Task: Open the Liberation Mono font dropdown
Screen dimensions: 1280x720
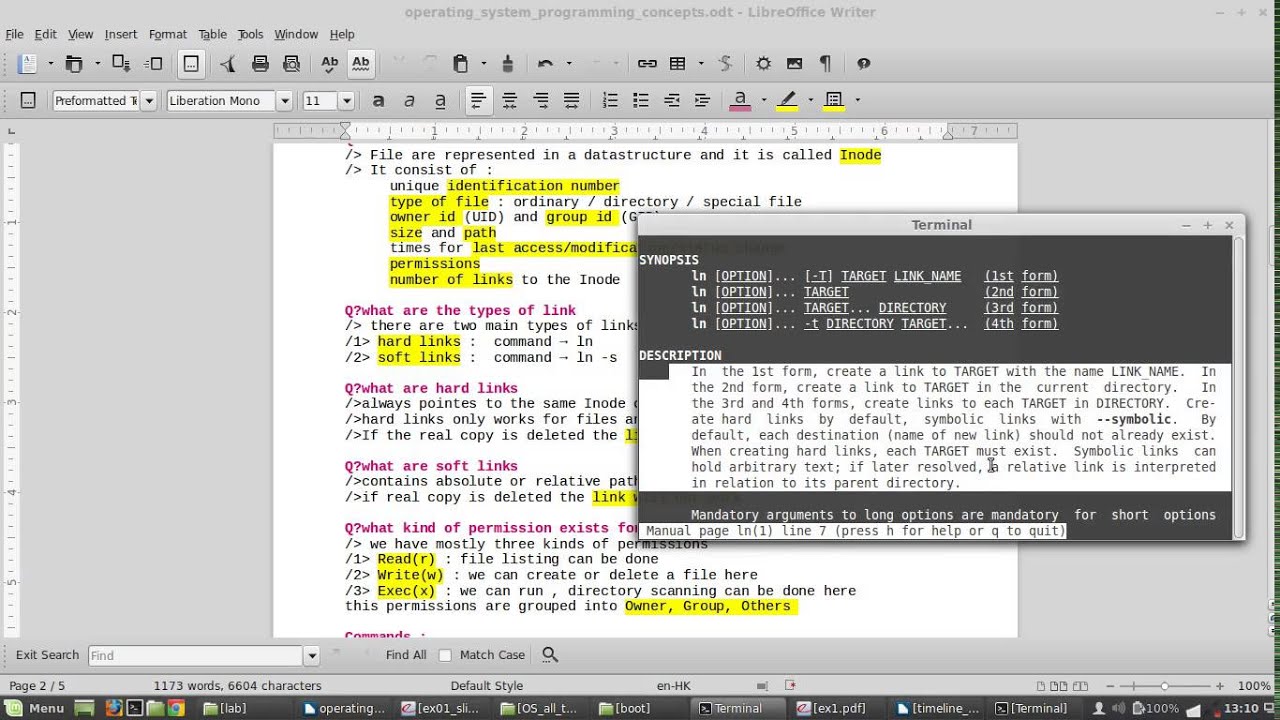Action: pyautogui.click(x=285, y=101)
